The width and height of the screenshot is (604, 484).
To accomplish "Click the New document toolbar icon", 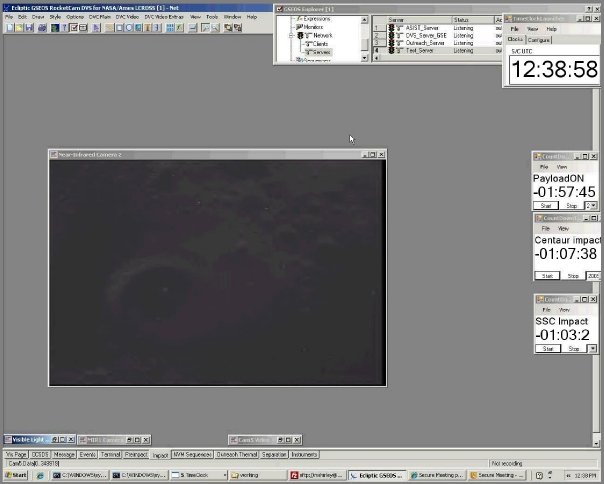I will tap(8, 28).
